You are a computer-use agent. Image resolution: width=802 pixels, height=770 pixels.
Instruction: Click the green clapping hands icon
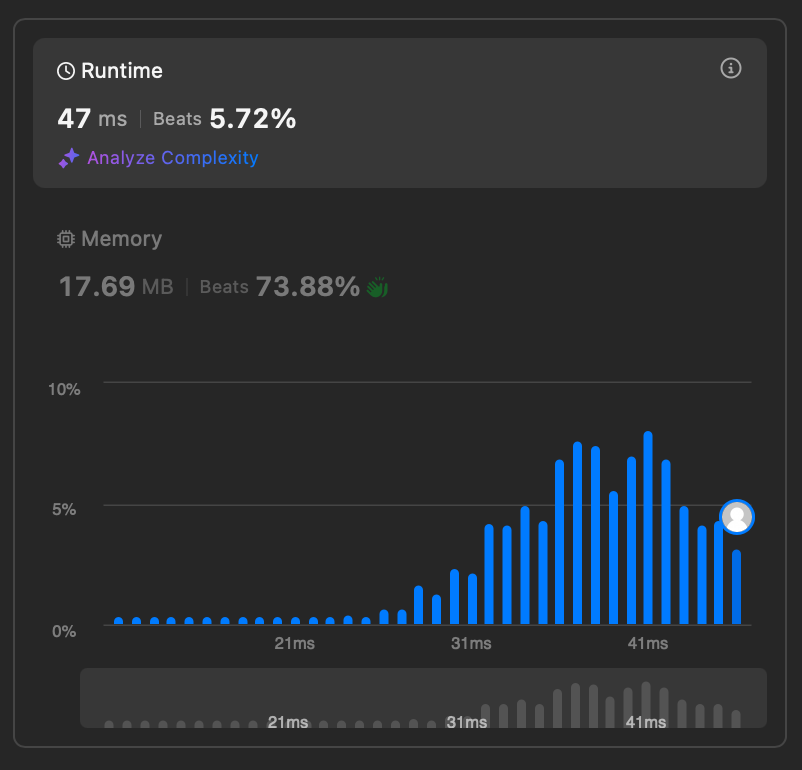click(x=377, y=287)
